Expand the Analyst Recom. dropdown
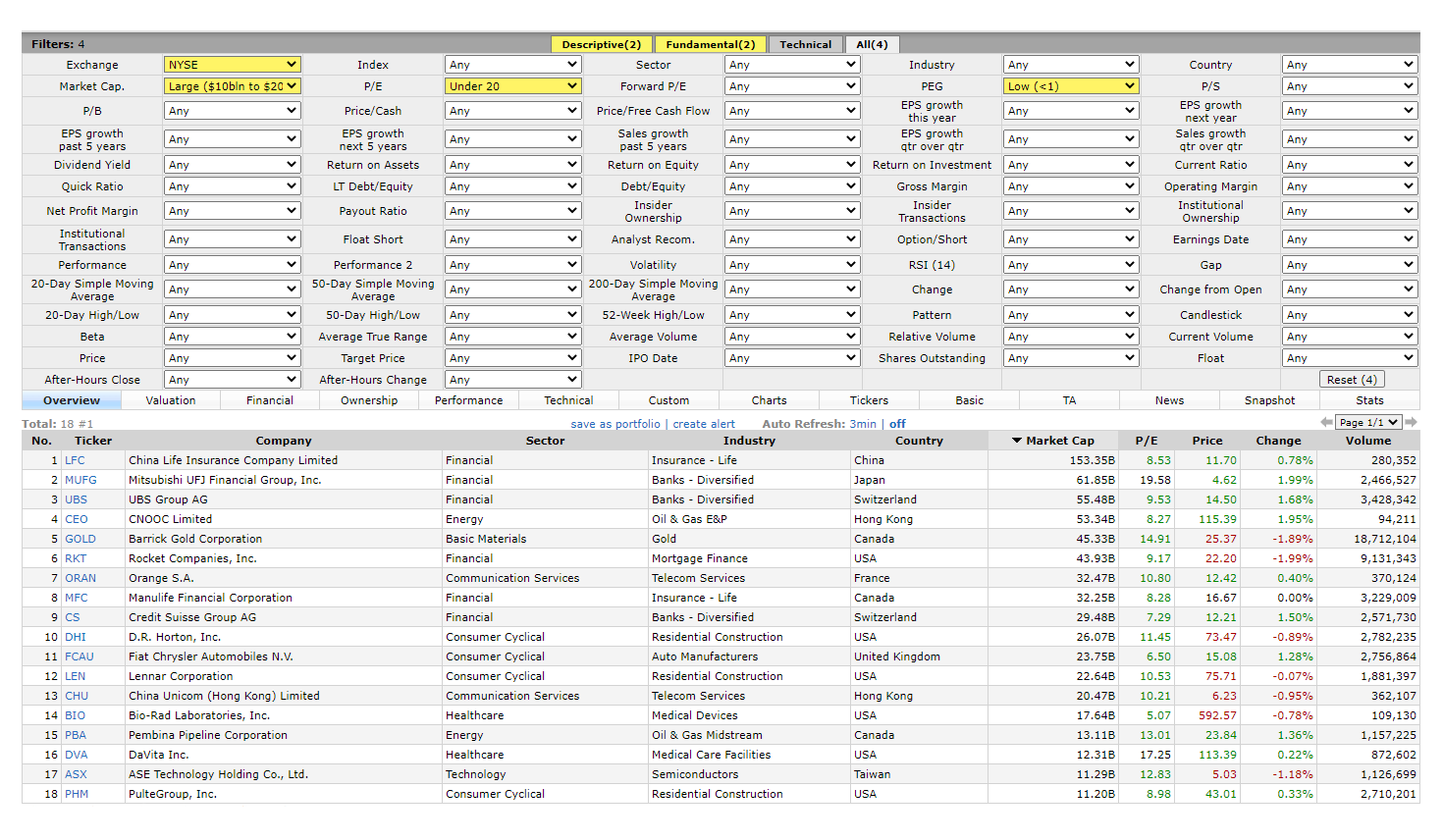The height and width of the screenshot is (840, 1443). (792, 239)
